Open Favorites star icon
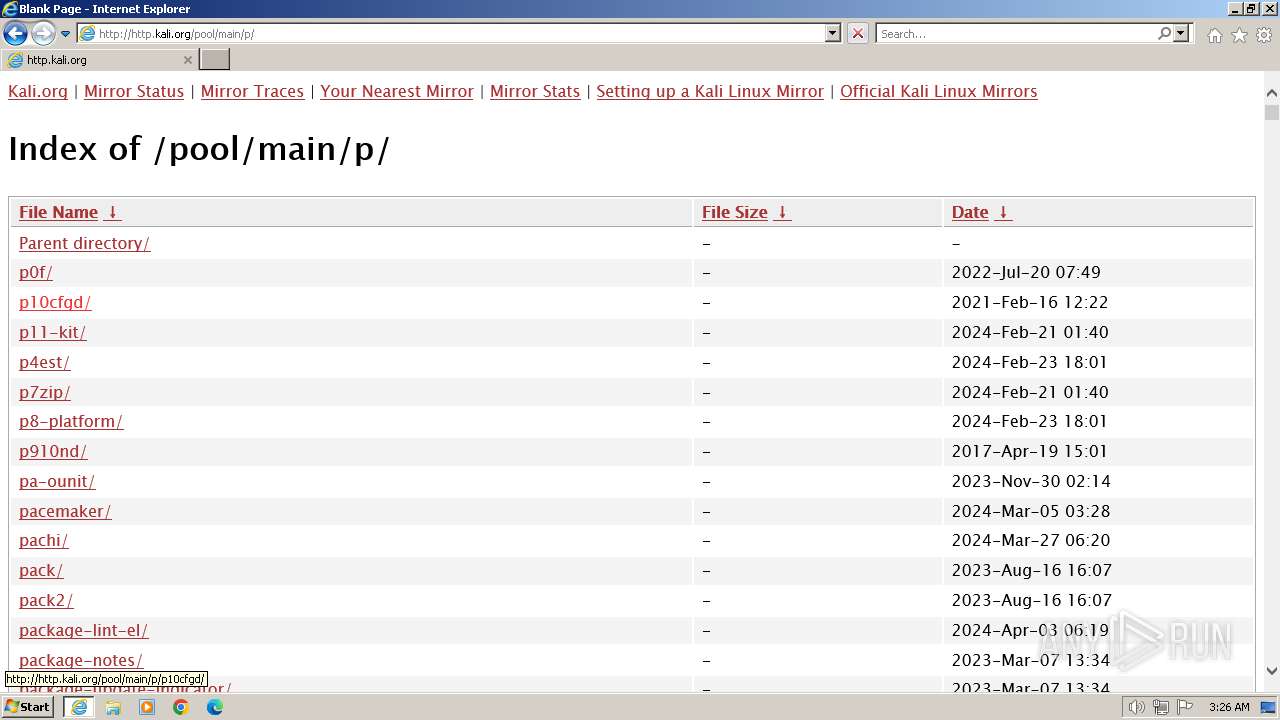 click(1239, 35)
